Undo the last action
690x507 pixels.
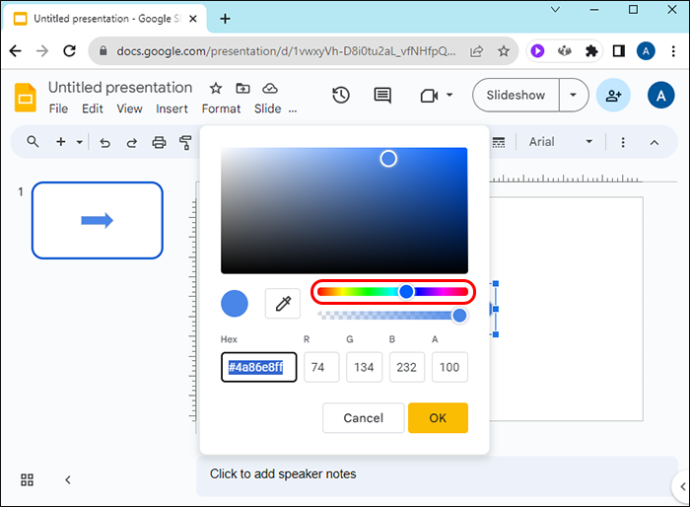pyautogui.click(x=105, y=143)
